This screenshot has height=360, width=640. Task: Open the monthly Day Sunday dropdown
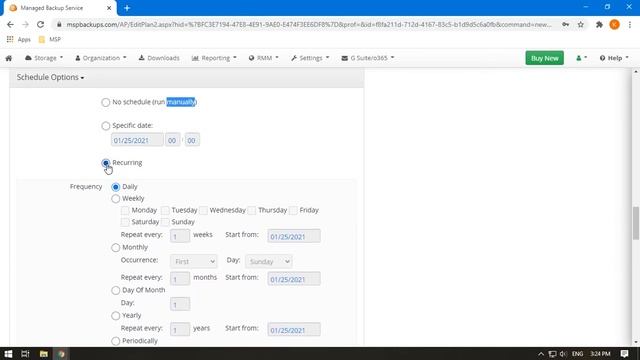(x=269, y=261)
